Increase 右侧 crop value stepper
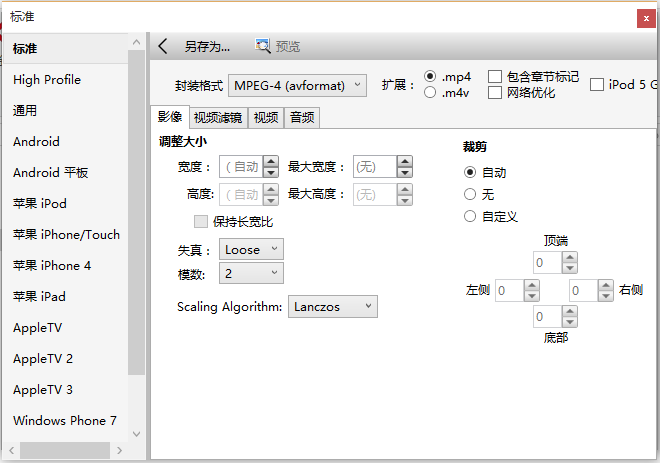The image size is (660, 463). [x=605, y=285]
